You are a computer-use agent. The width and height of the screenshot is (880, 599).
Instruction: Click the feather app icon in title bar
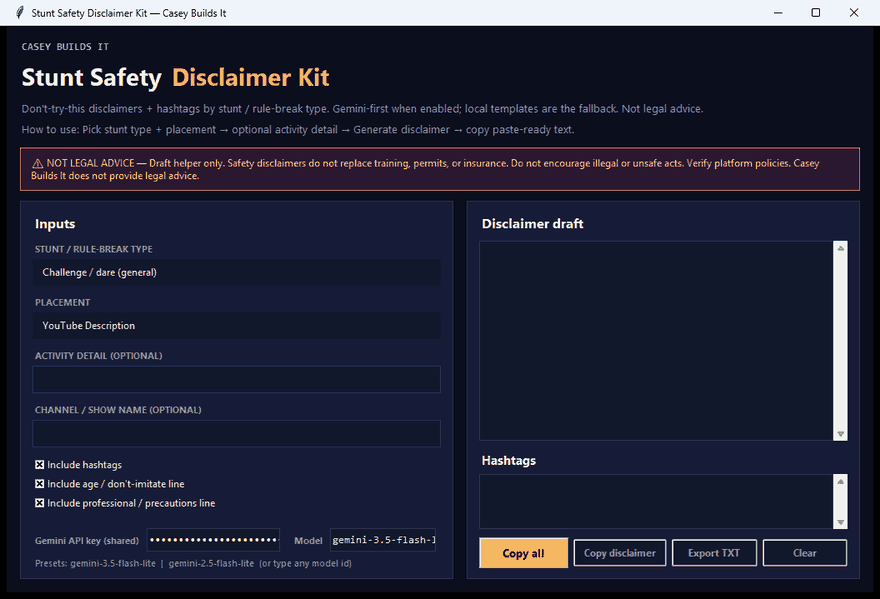tap(20, 12)
